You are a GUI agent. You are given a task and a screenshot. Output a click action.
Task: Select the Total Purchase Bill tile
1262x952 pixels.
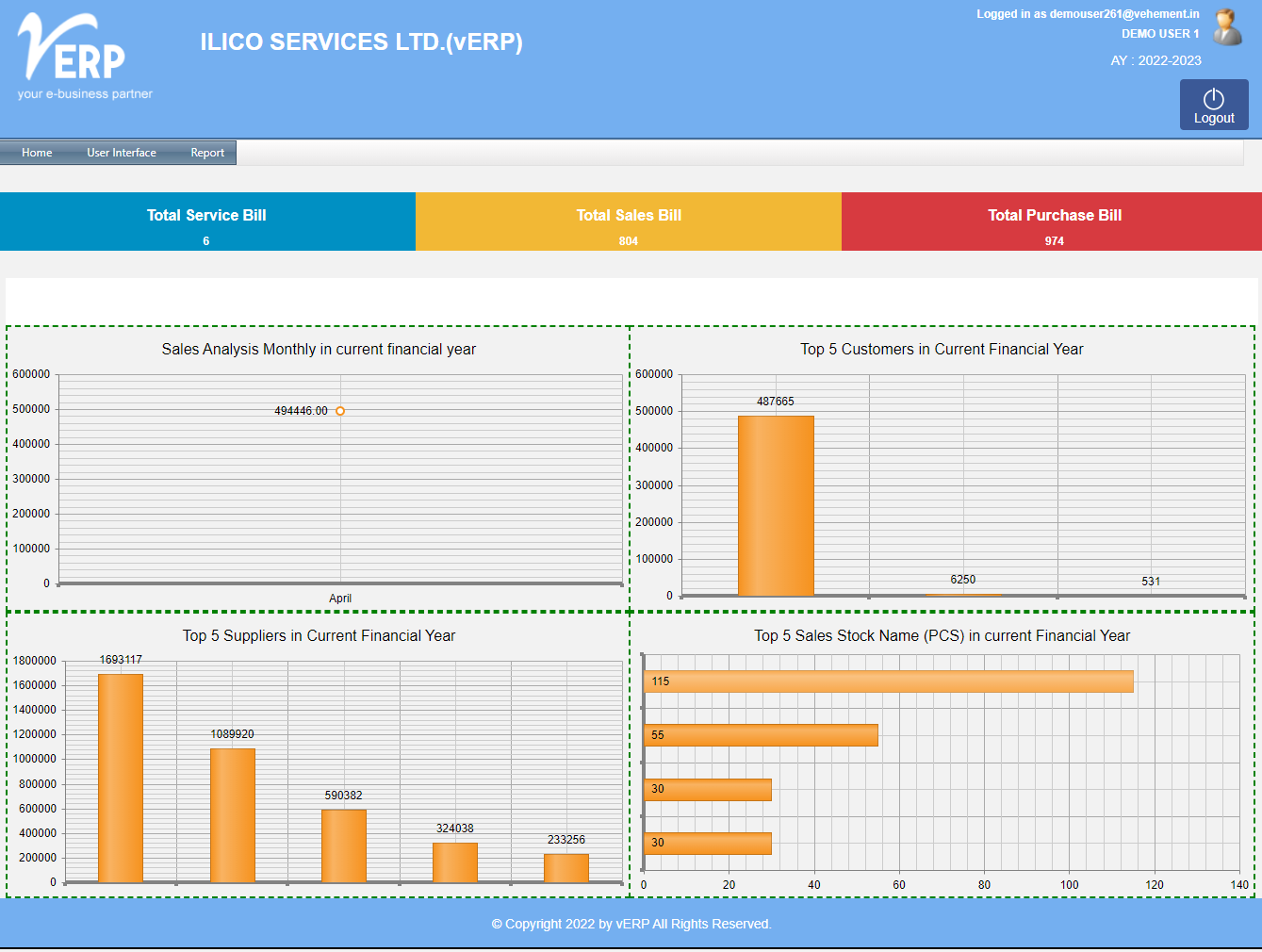1052,222
